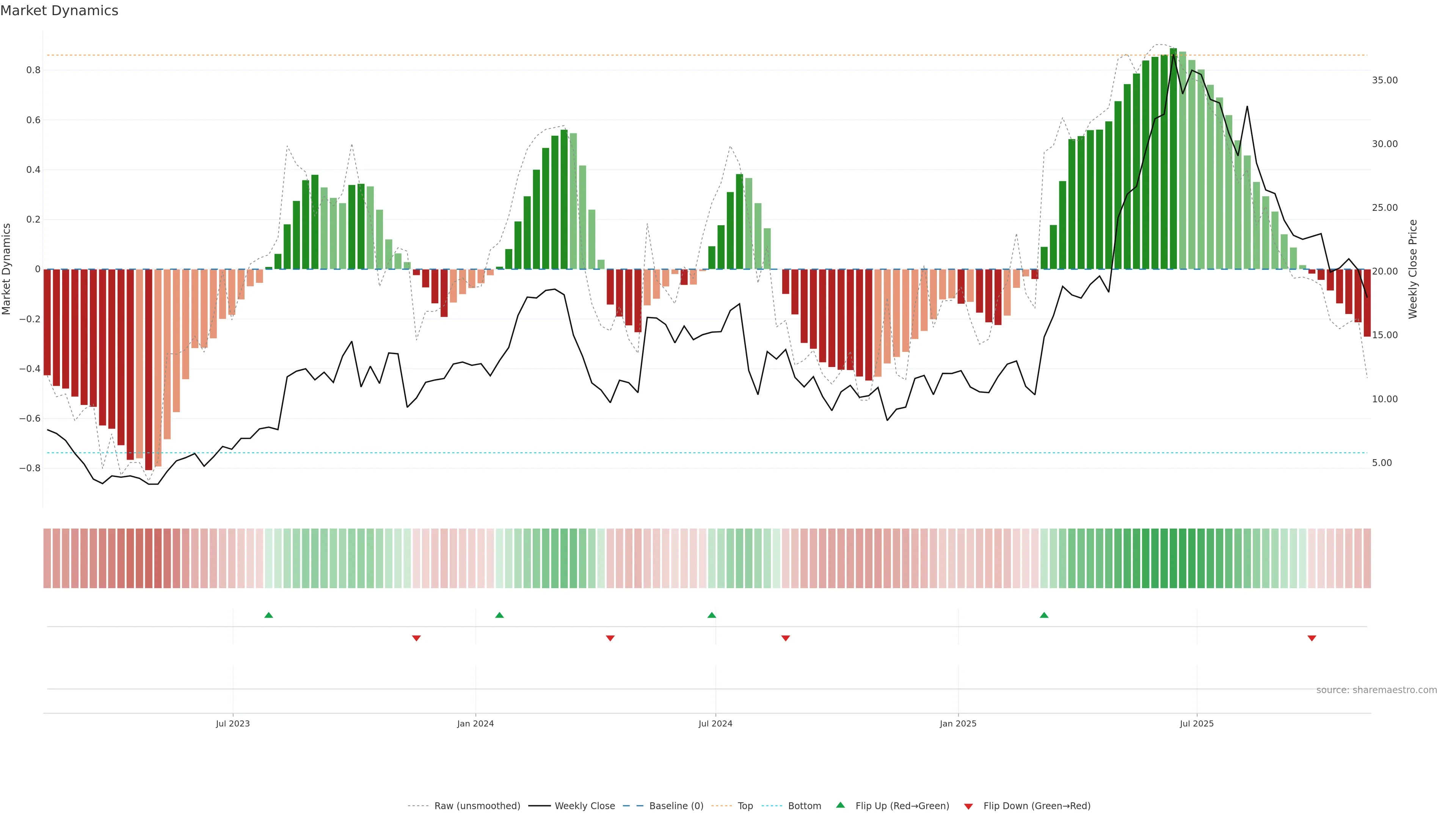Toggle the Baseline (0) legend entry
Viewport: 1456px width, 819px height.
[676, 806]
